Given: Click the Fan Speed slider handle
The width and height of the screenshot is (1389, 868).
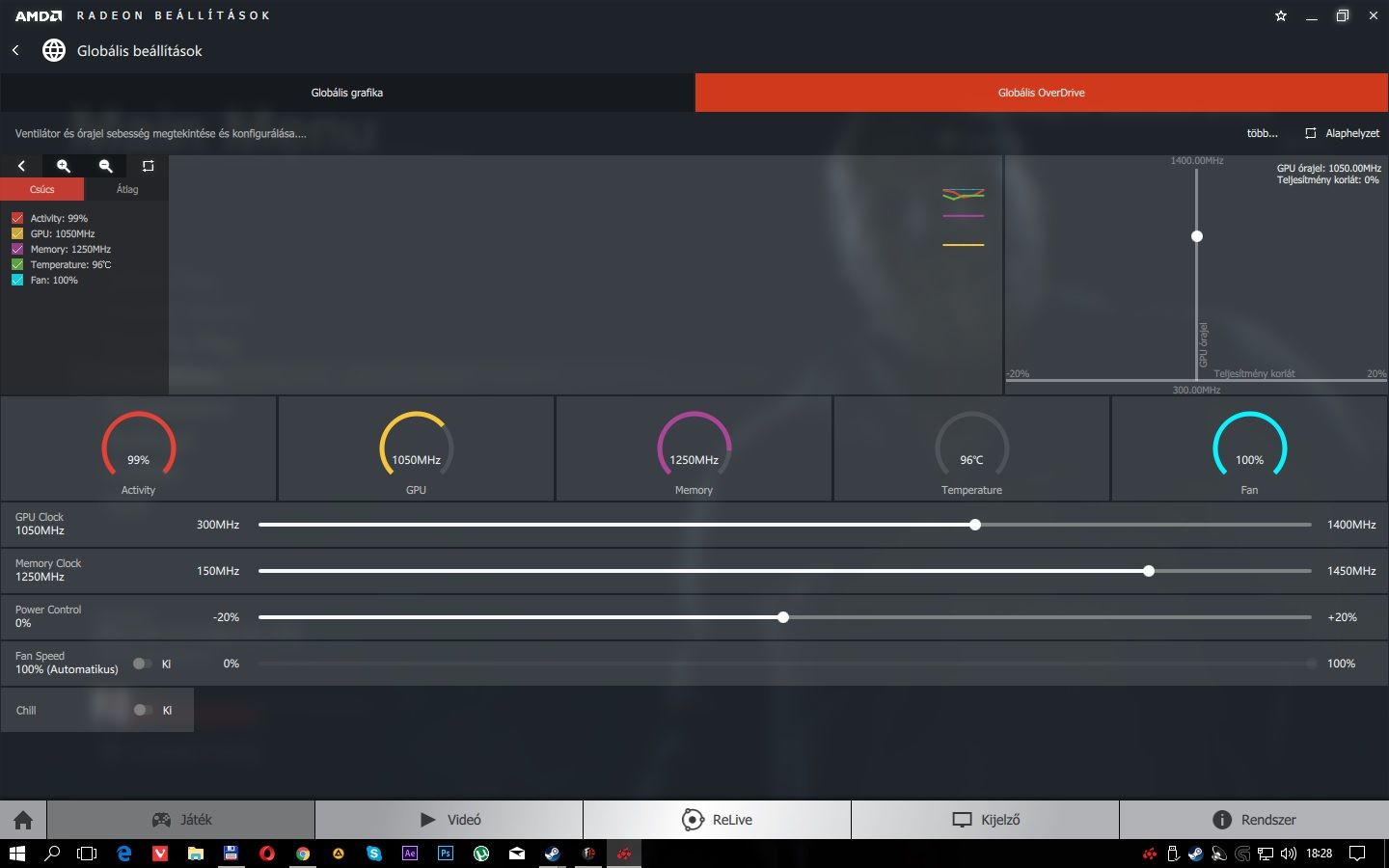Looking at the screenshot, I should point(1311,664).
